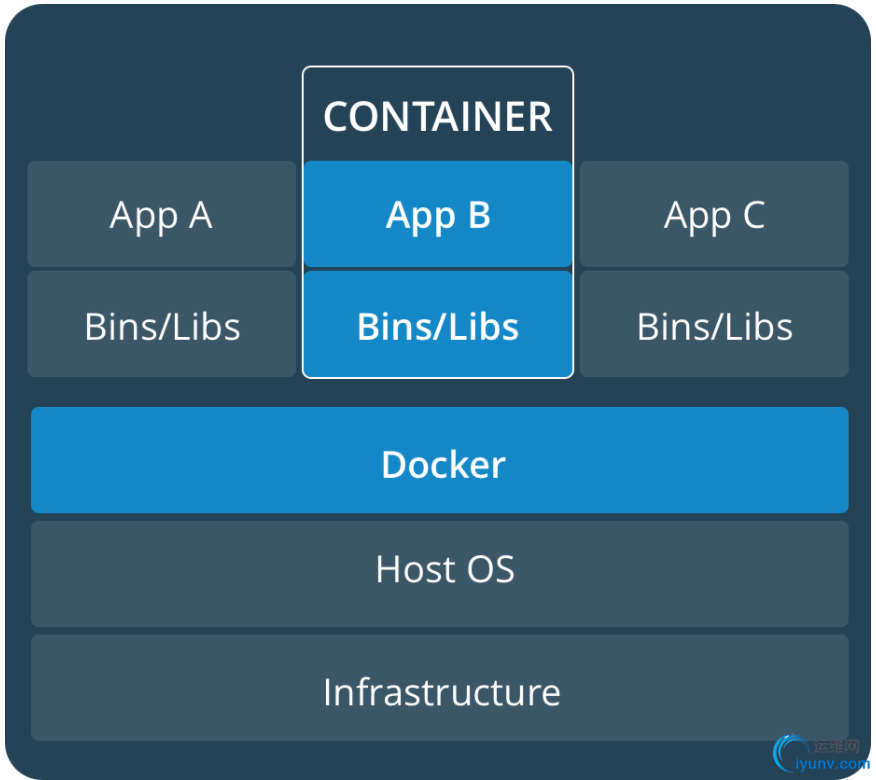Click the 'Infrastructure' text label
The image size is (876, 780).
tap(441, 692)
